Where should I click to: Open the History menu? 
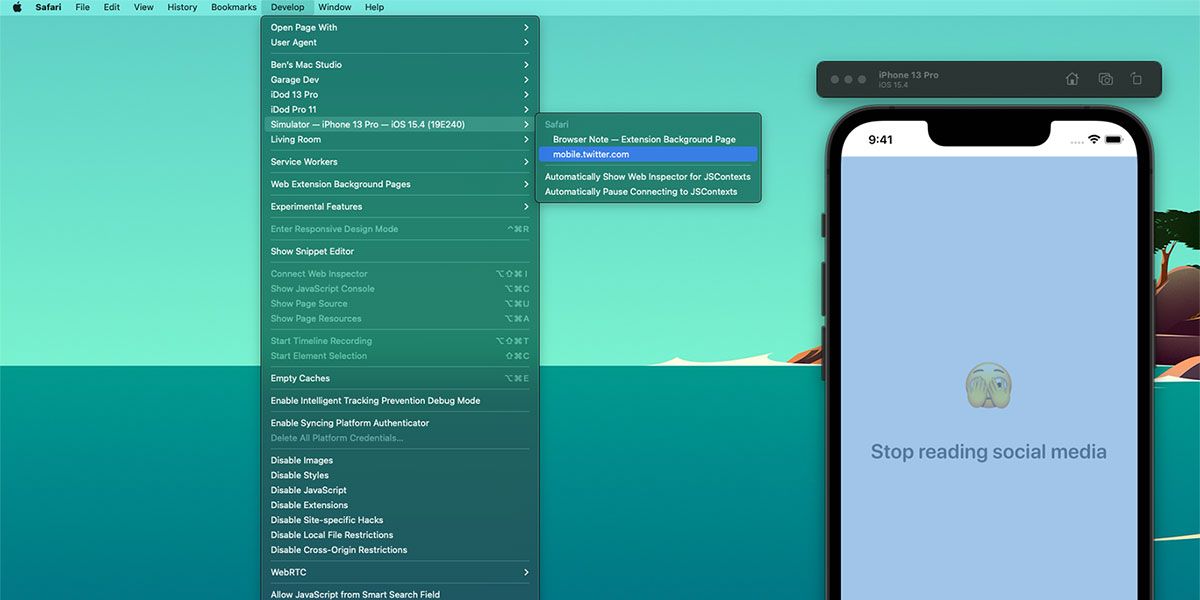click(x=182, y=7)
